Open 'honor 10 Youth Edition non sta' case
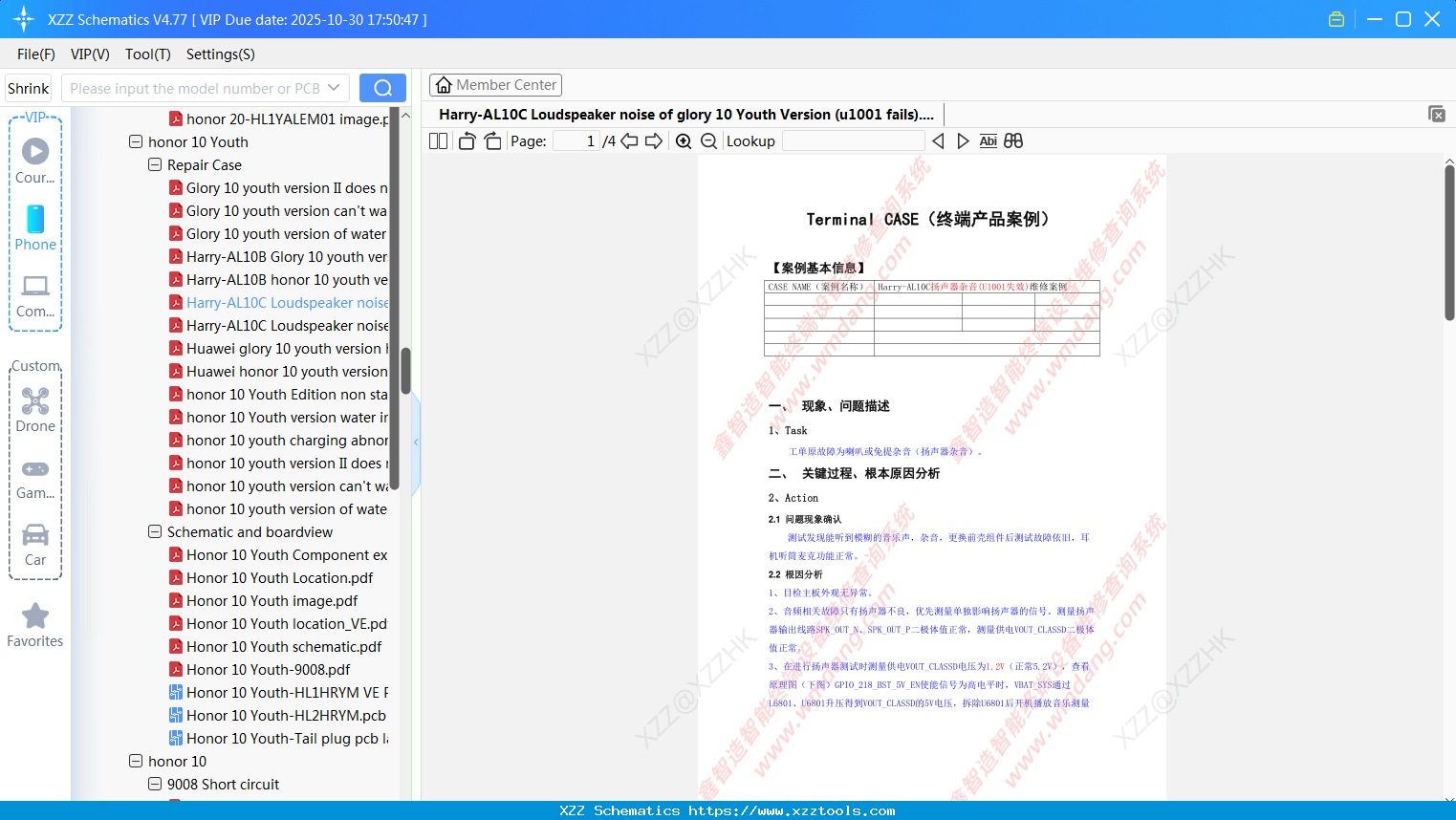This screenshot has height=820, width=1456. (278, 395)
